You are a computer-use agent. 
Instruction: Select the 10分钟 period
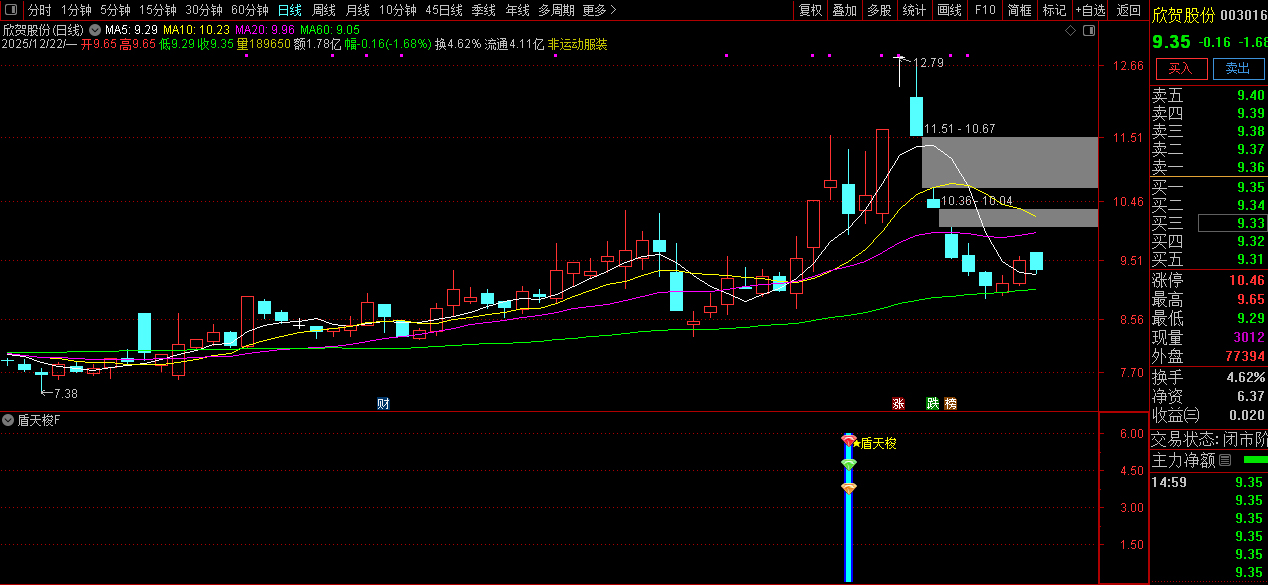[x=397, y=10]
